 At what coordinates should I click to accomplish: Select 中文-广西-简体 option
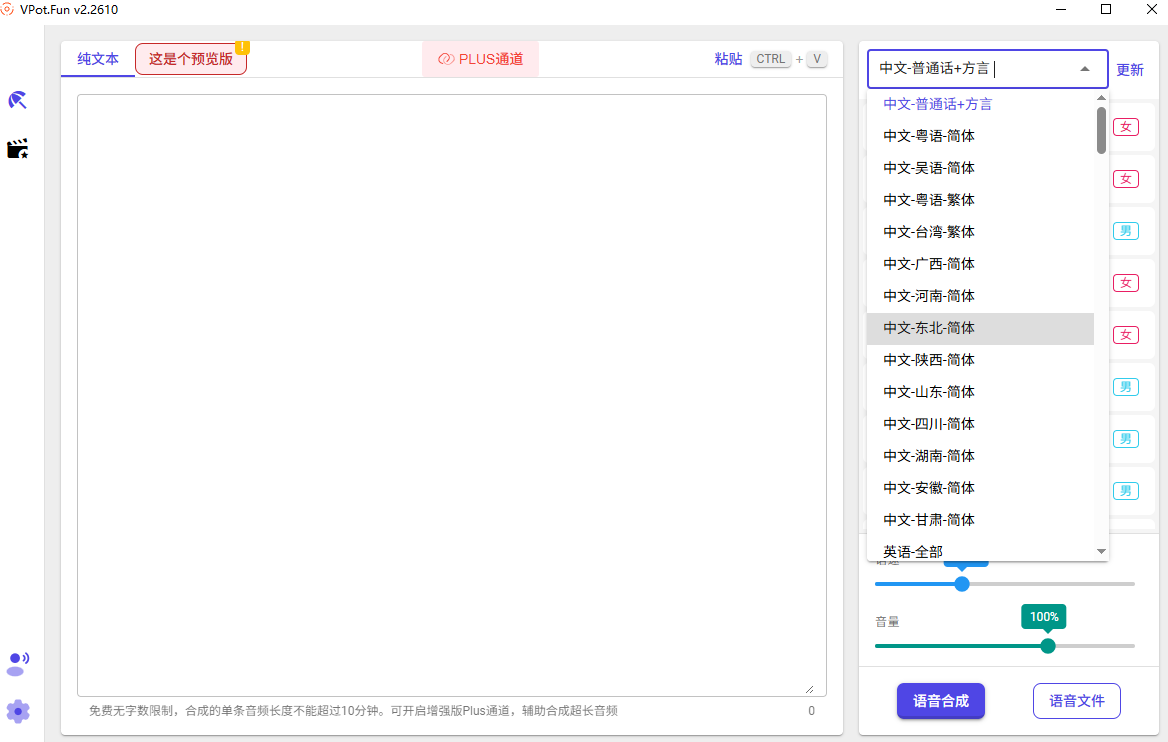(980, 264)
